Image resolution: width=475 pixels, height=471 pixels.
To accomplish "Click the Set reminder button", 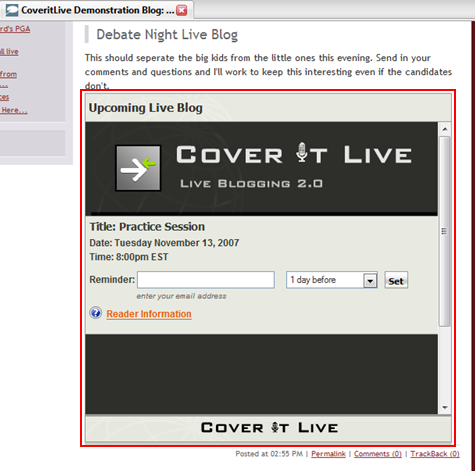I will coord(396,280).
